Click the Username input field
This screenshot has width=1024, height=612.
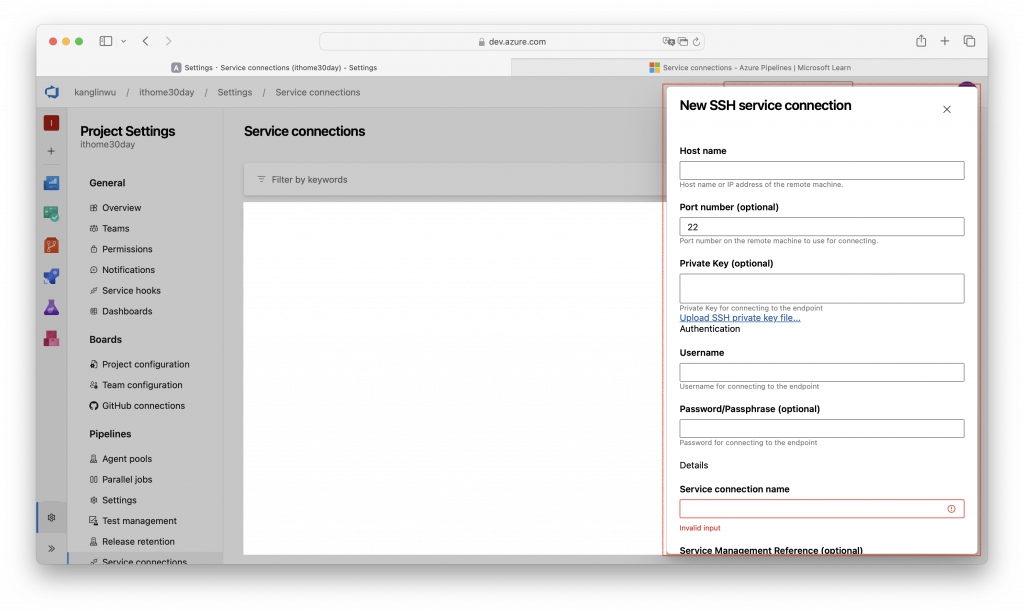tap(822, 372)
